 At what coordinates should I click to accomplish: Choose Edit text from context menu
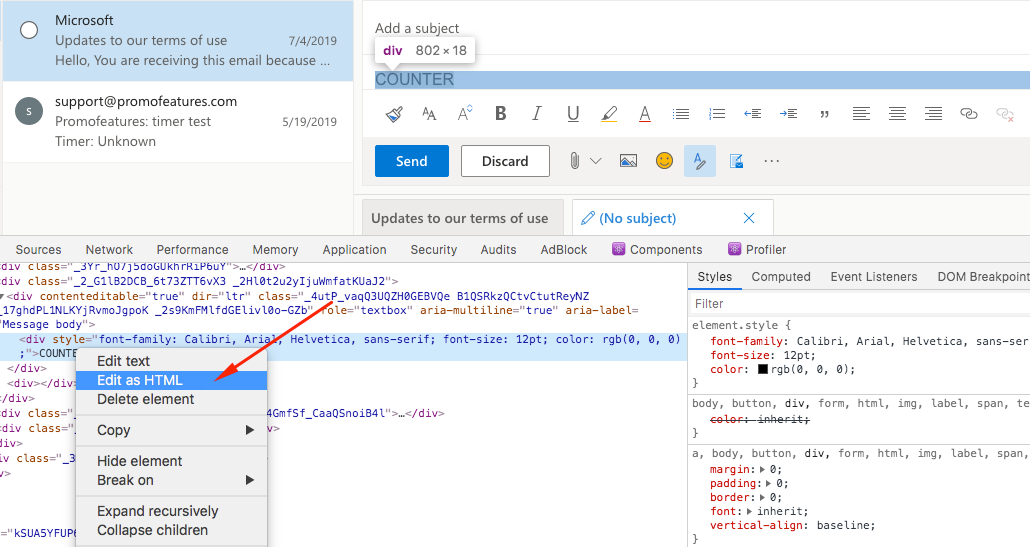(171, 361)
